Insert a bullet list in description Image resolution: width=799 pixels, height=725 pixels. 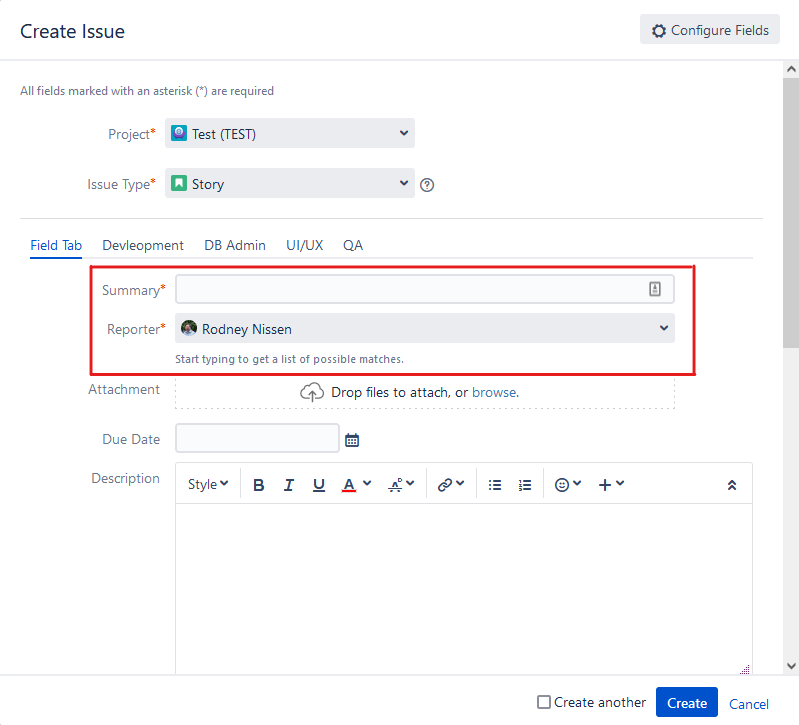(x=495, y=485)
